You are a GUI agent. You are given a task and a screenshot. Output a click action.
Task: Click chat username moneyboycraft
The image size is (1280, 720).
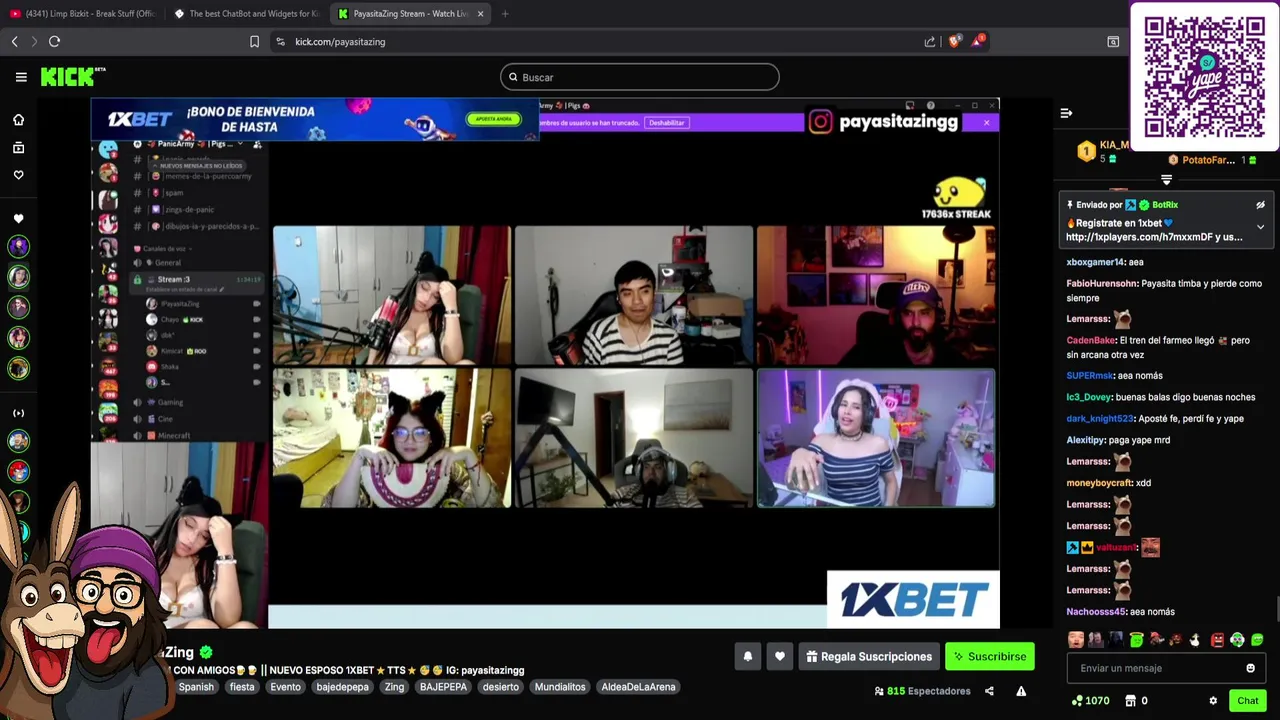[x=1100, y=483]
